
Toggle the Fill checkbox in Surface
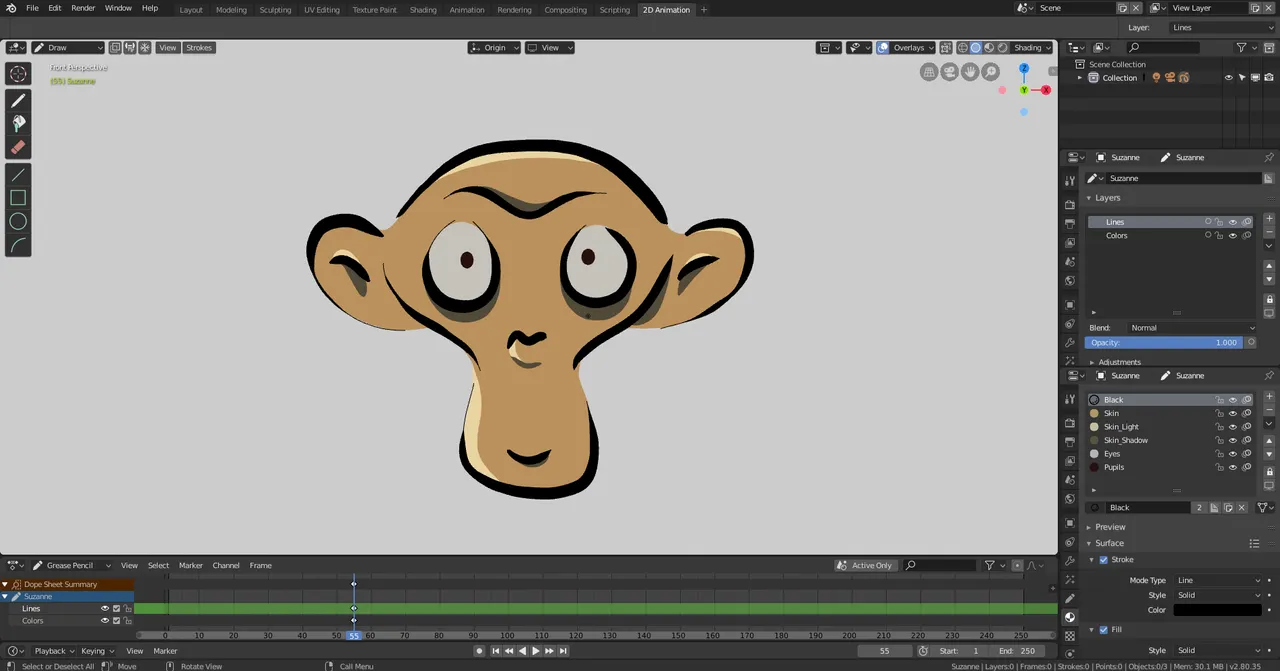pyautogui.click(x=1104, y=630)
